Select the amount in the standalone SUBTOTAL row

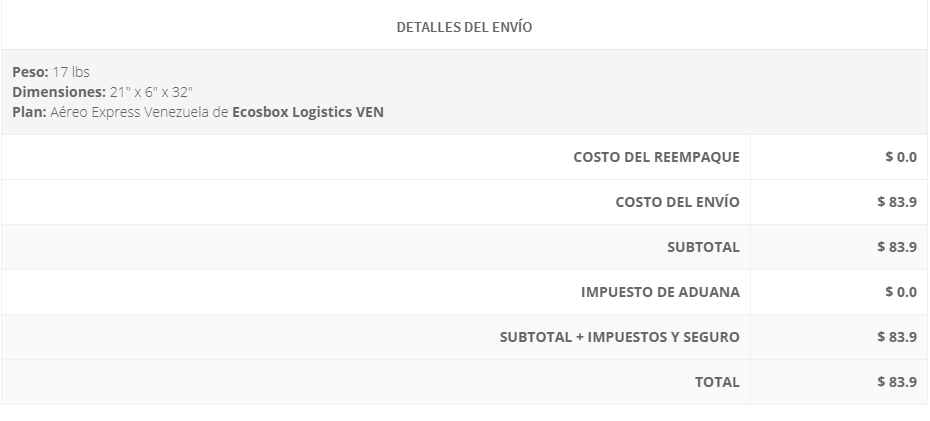pyautogui.click(x=896, y=247)
